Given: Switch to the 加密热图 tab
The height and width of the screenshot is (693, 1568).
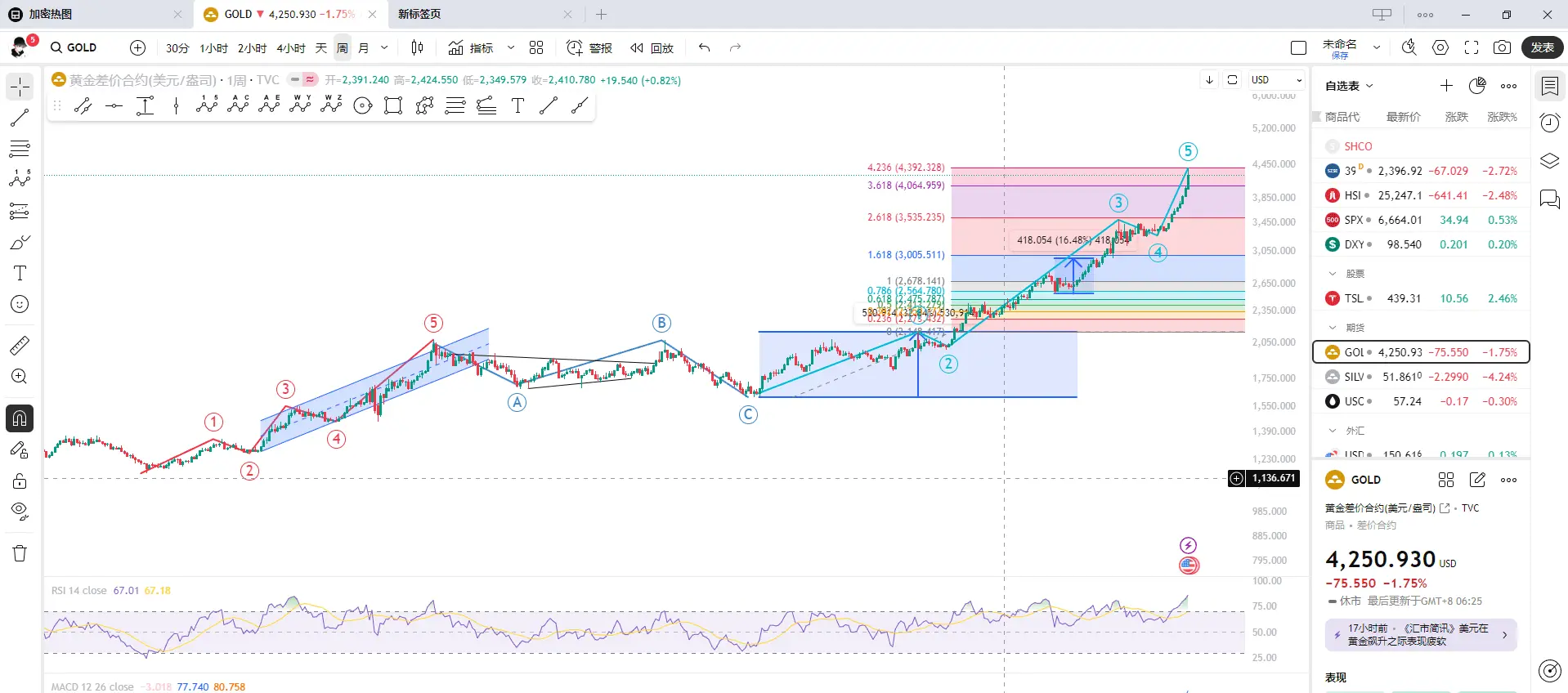Looking at the screenshot, I should click(96, 15).
